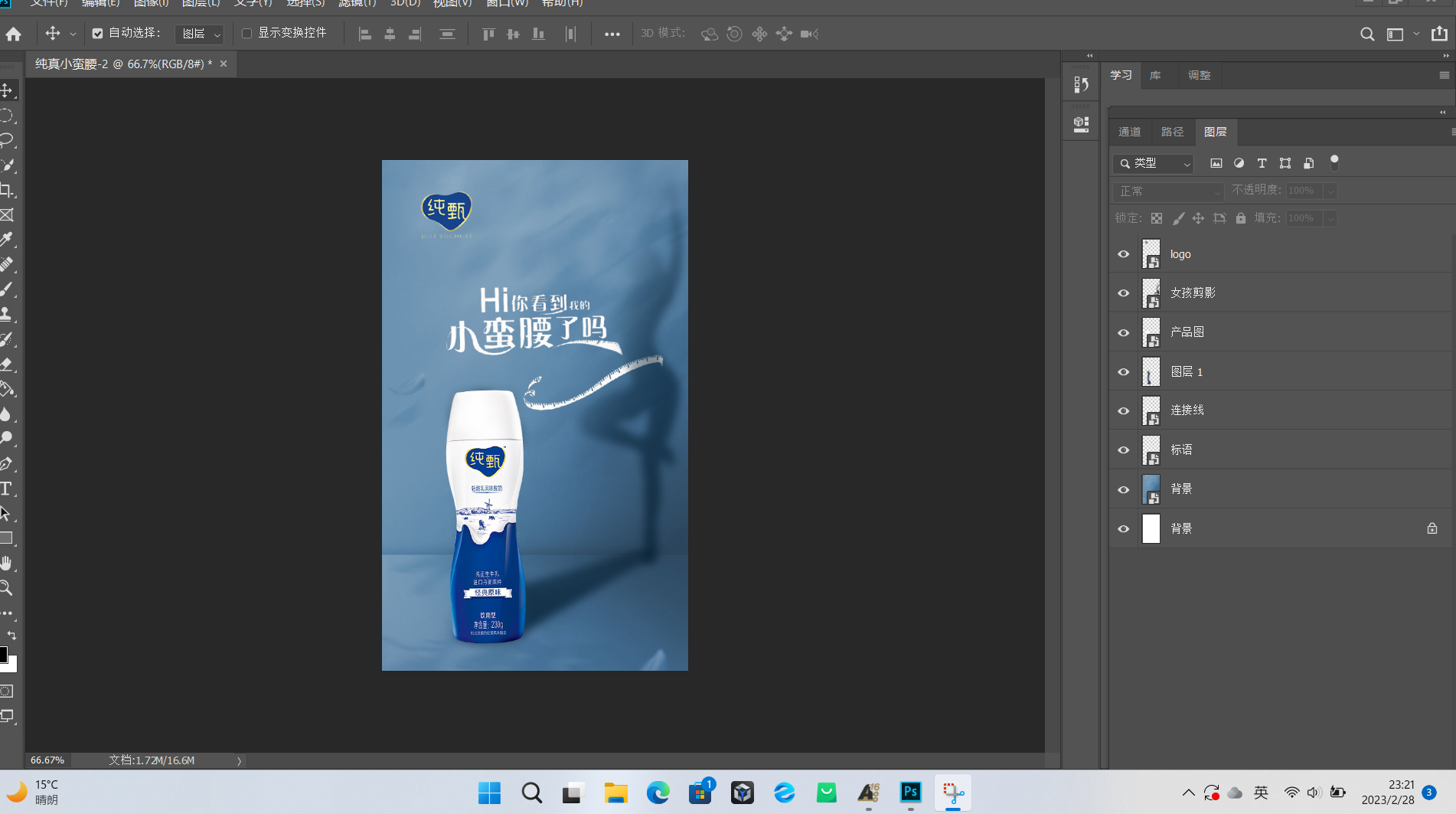Open the opacity (不透明度) dropdown arrow

[1330, 191]
